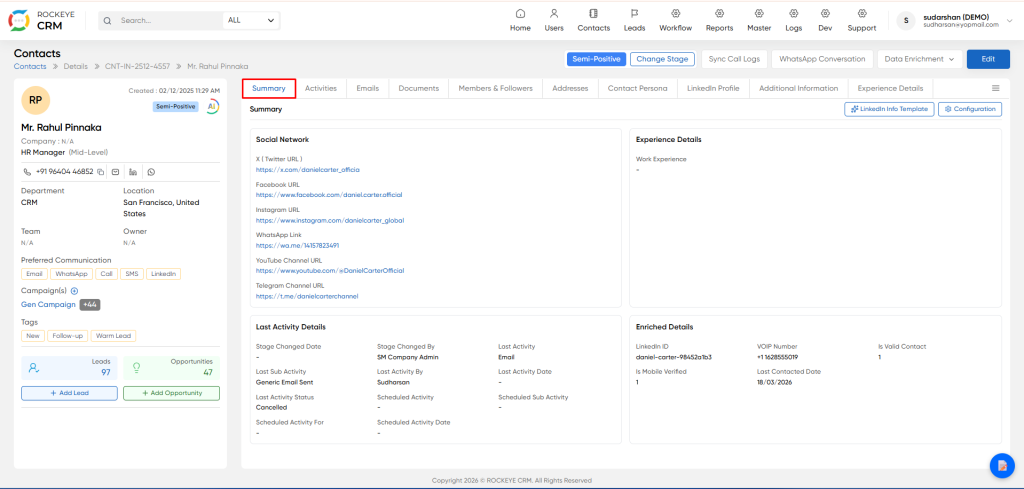1024x489 pixels.
Task: Open the floating document help icon
Action: tap(1001, 465)
